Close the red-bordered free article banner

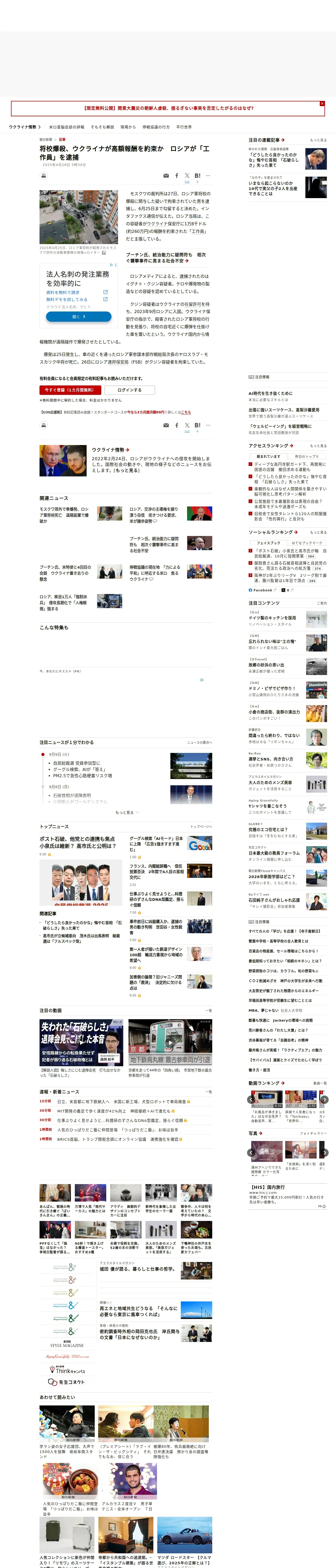322,103
